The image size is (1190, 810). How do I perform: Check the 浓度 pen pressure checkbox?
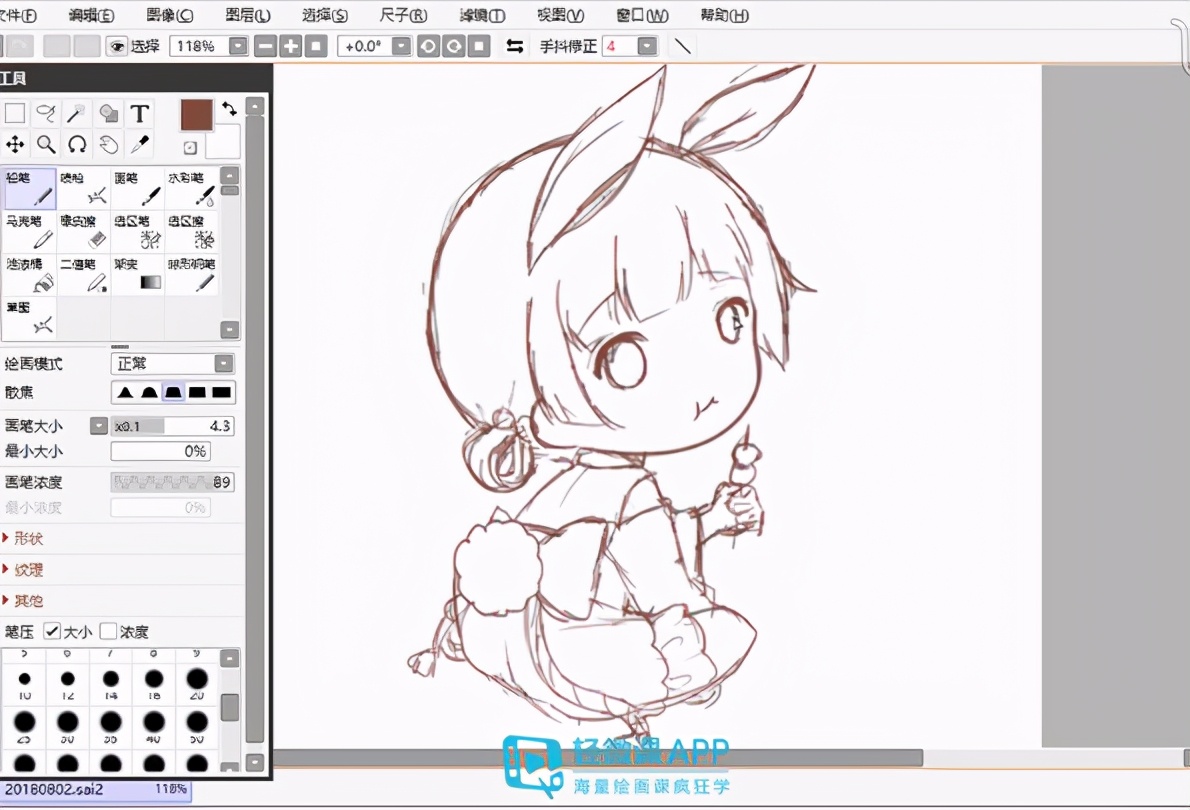[109, 631]
